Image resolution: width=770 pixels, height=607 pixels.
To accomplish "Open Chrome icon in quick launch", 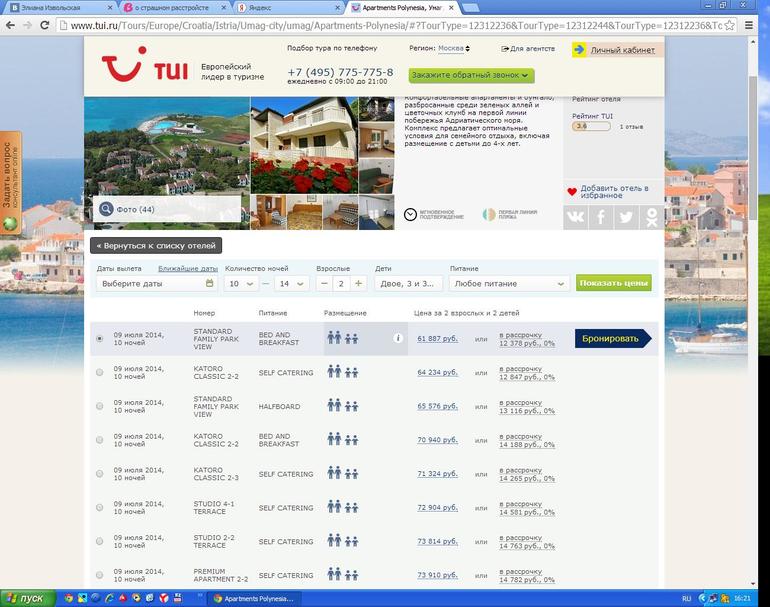I will (69, 598).
